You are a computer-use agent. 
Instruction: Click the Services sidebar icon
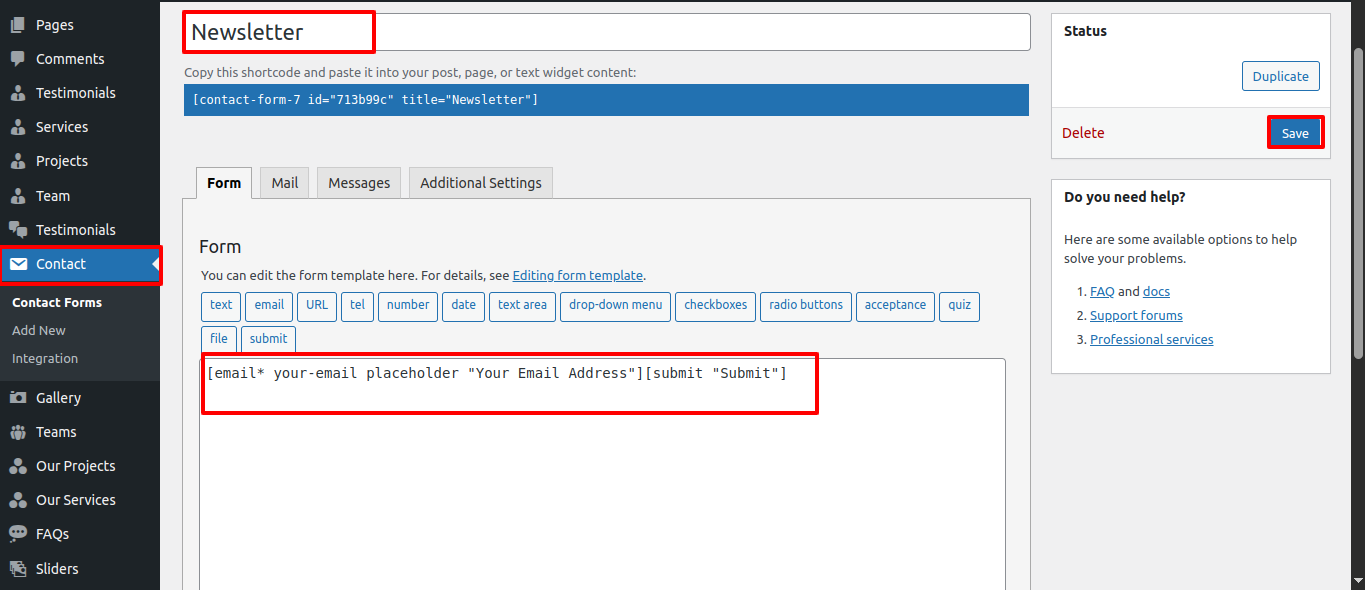click(x=18, y=127)
